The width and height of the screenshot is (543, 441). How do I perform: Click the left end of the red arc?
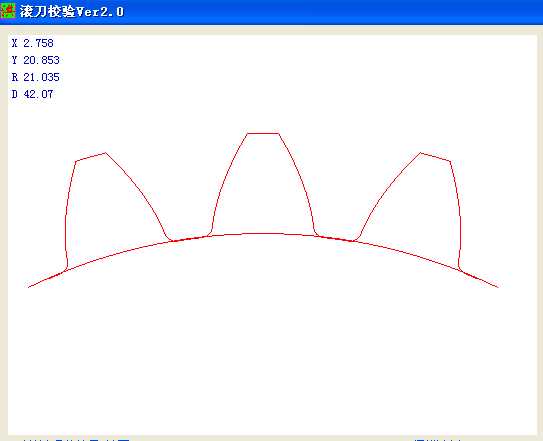pyautogui.click(x=29, y=287)
